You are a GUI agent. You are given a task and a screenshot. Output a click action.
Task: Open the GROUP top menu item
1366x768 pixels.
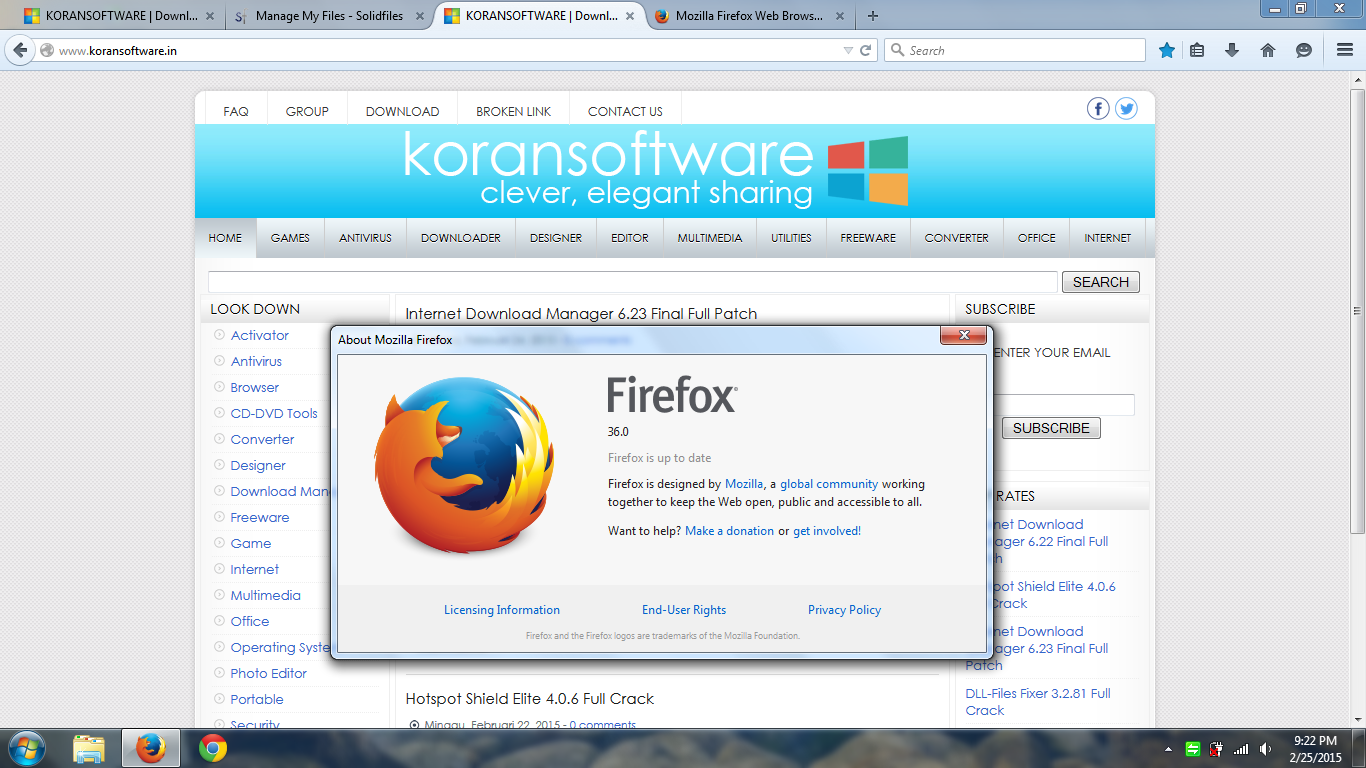tap(307, 111)
